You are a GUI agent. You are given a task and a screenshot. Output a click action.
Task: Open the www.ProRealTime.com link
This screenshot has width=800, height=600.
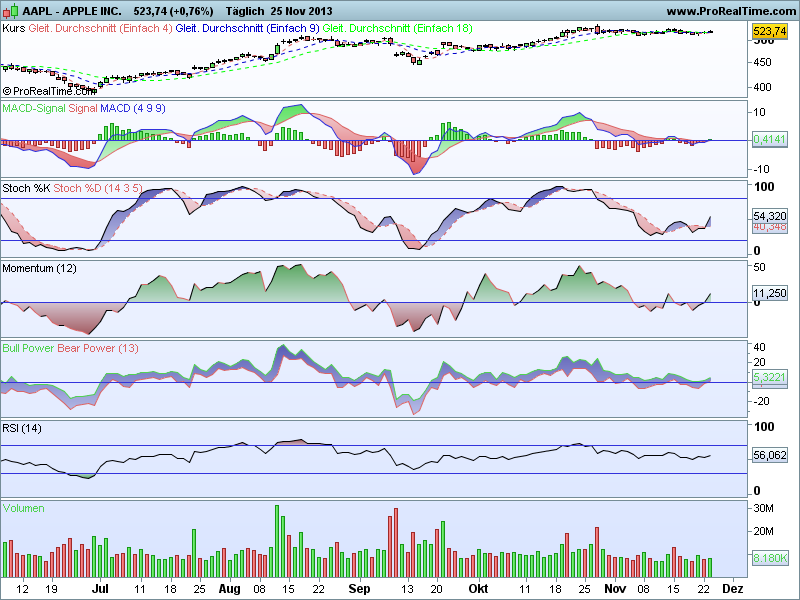point(732,11)
